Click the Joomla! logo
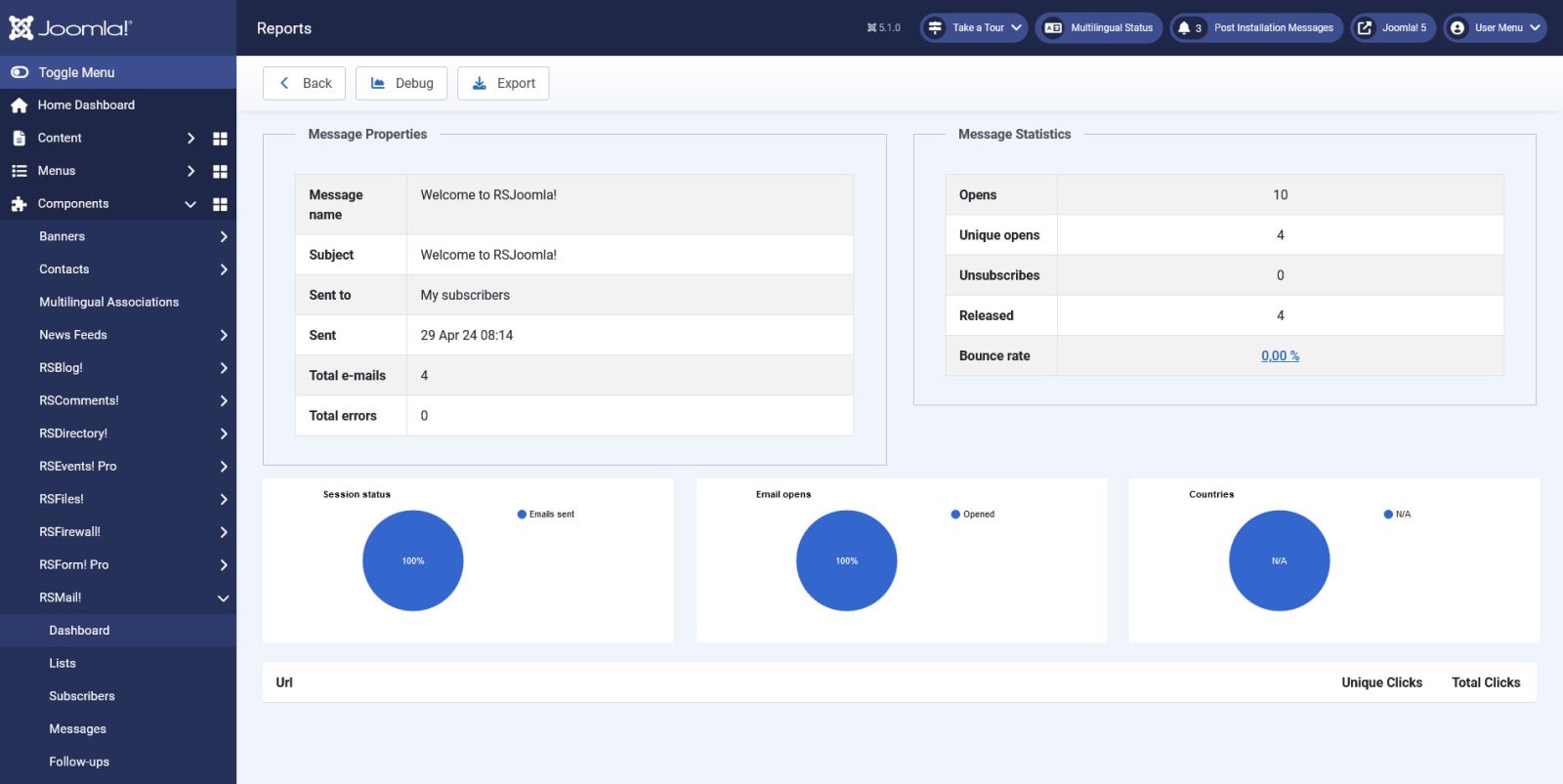1563x784 pixels. 70,27
